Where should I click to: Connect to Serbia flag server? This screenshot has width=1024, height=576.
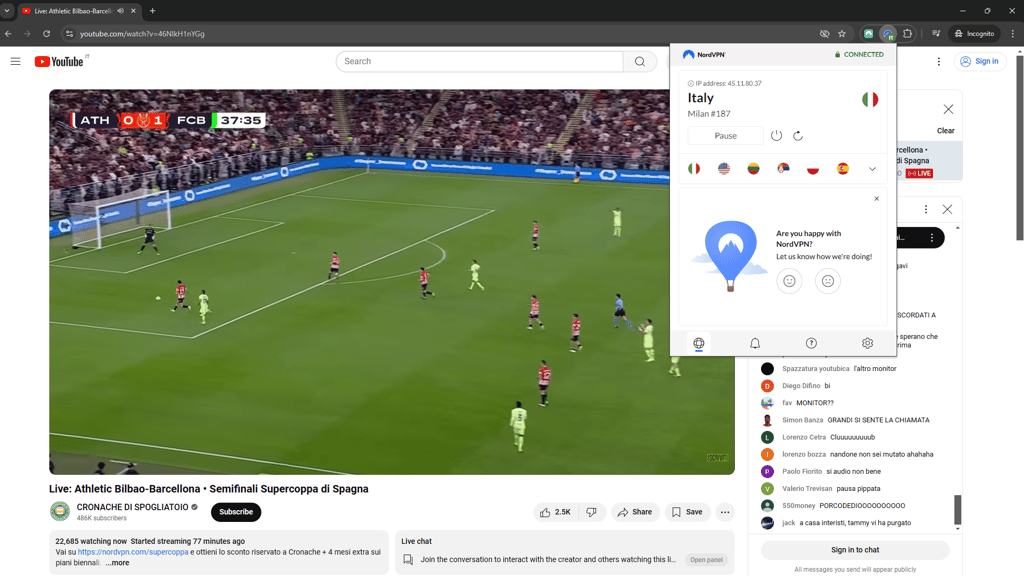783,168
